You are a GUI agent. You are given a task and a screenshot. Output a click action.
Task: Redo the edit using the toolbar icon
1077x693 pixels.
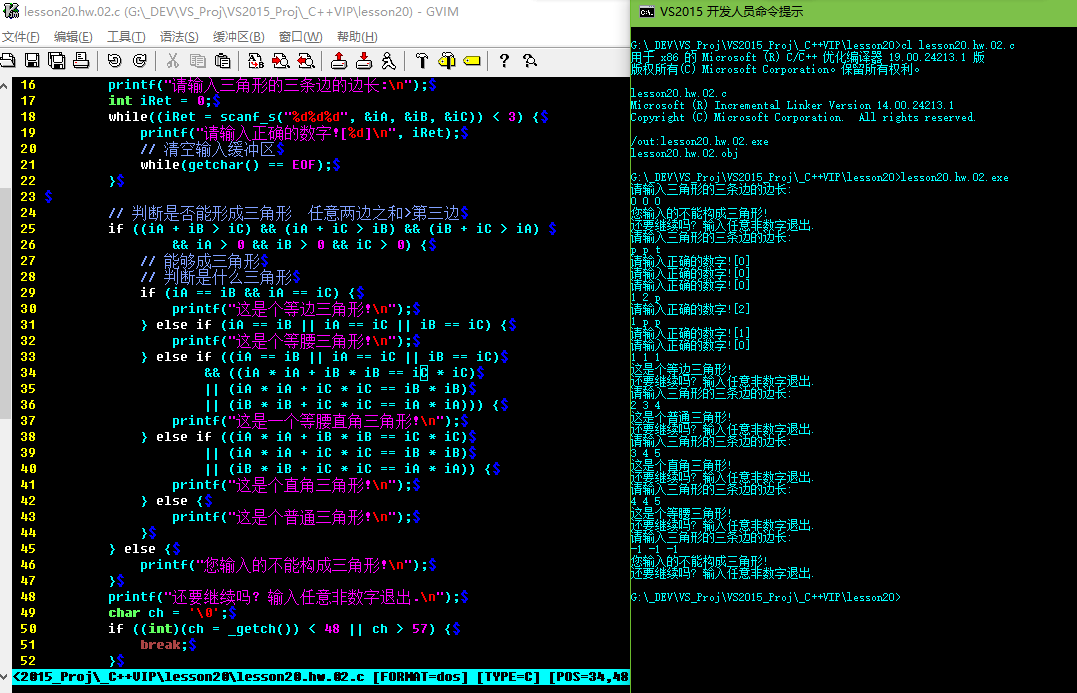click(139, 61)
